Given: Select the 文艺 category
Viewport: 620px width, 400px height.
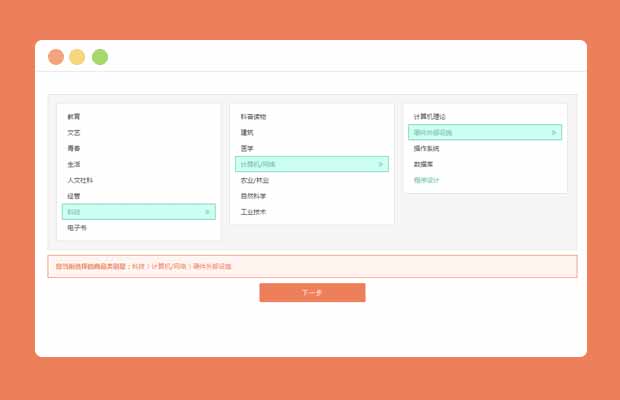Looking at the screenshot, I should [x=74, y=132].
